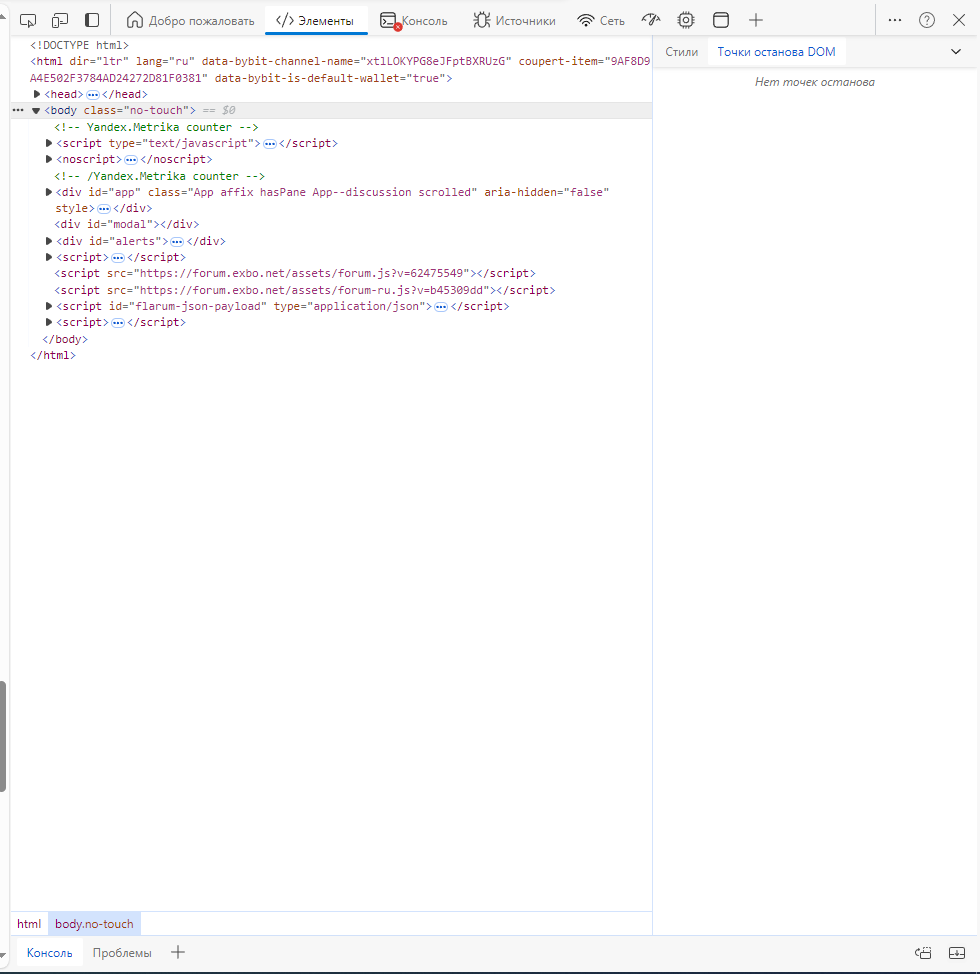Open the Консоль drawer tab
The width and height of the screenshot is (980, 974).
[49, 953]
